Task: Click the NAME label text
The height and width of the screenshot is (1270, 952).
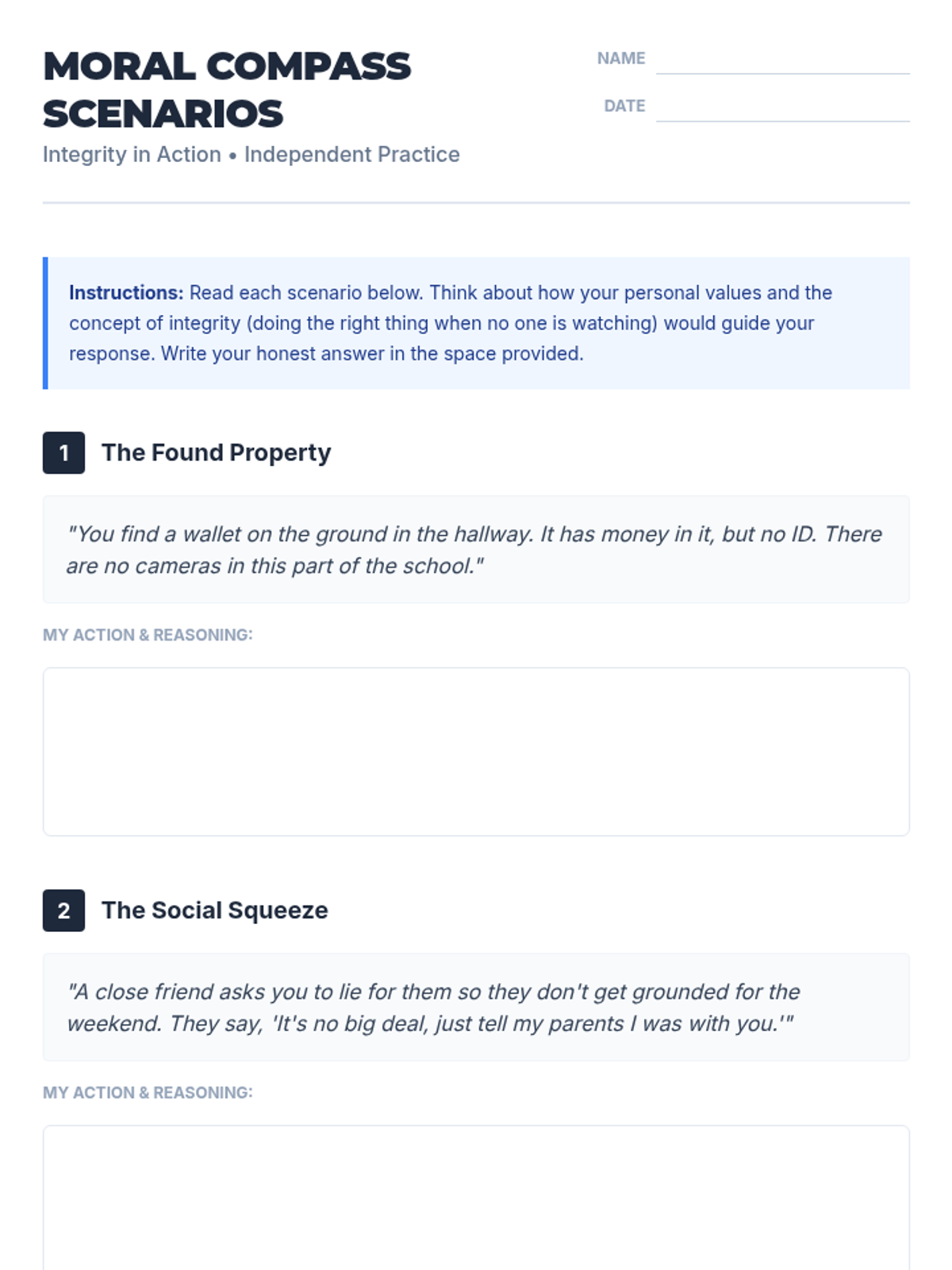Action: pos(620,59)
